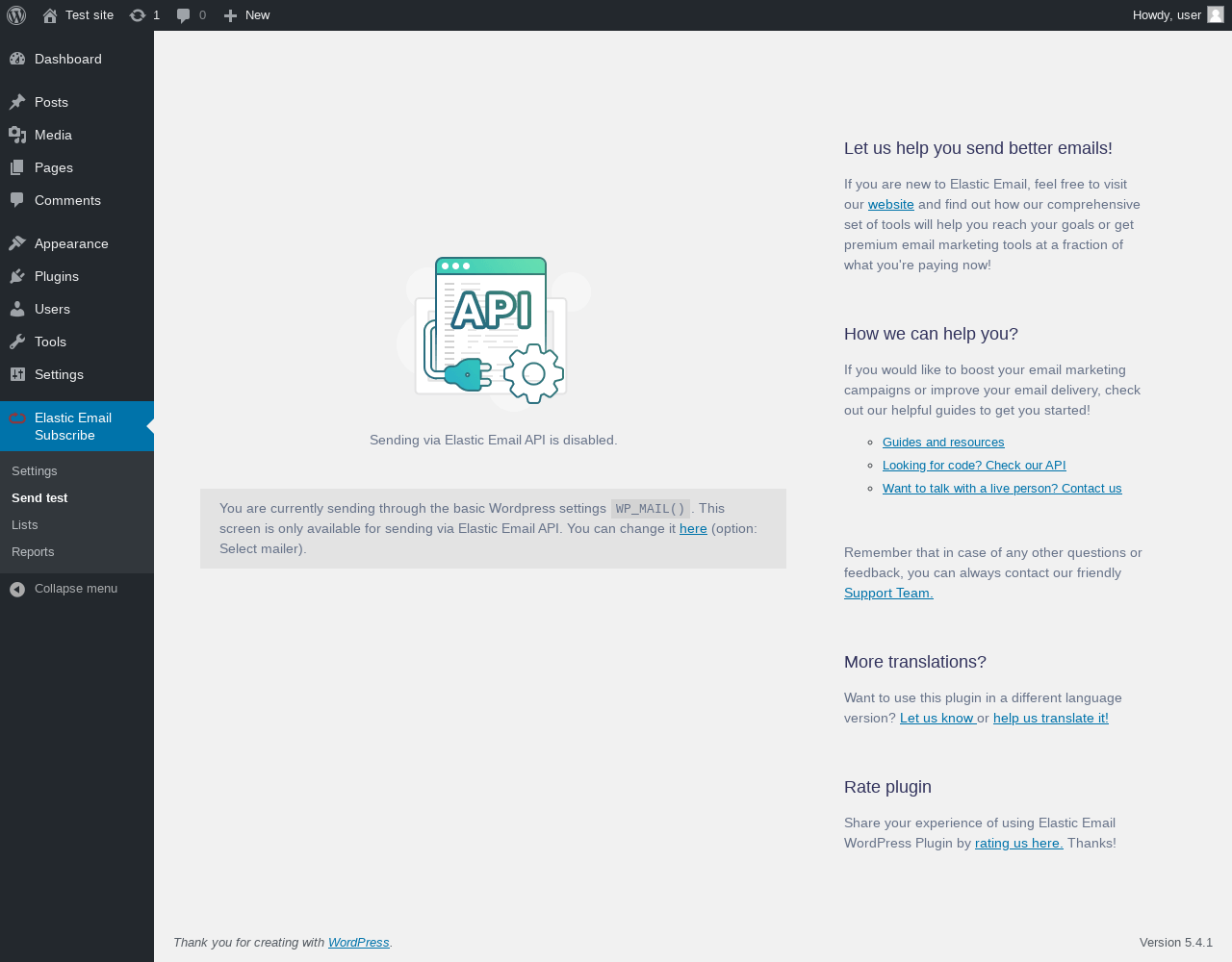Open Elastic Email Subscribe menu

[77, 426]
